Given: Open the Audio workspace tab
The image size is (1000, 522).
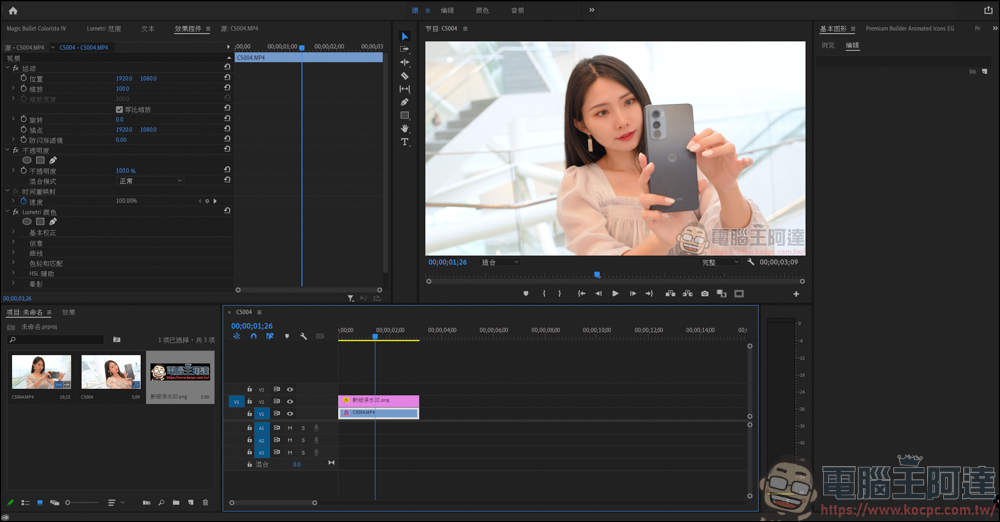Looking at the screenshot, I should coord(517,10).
